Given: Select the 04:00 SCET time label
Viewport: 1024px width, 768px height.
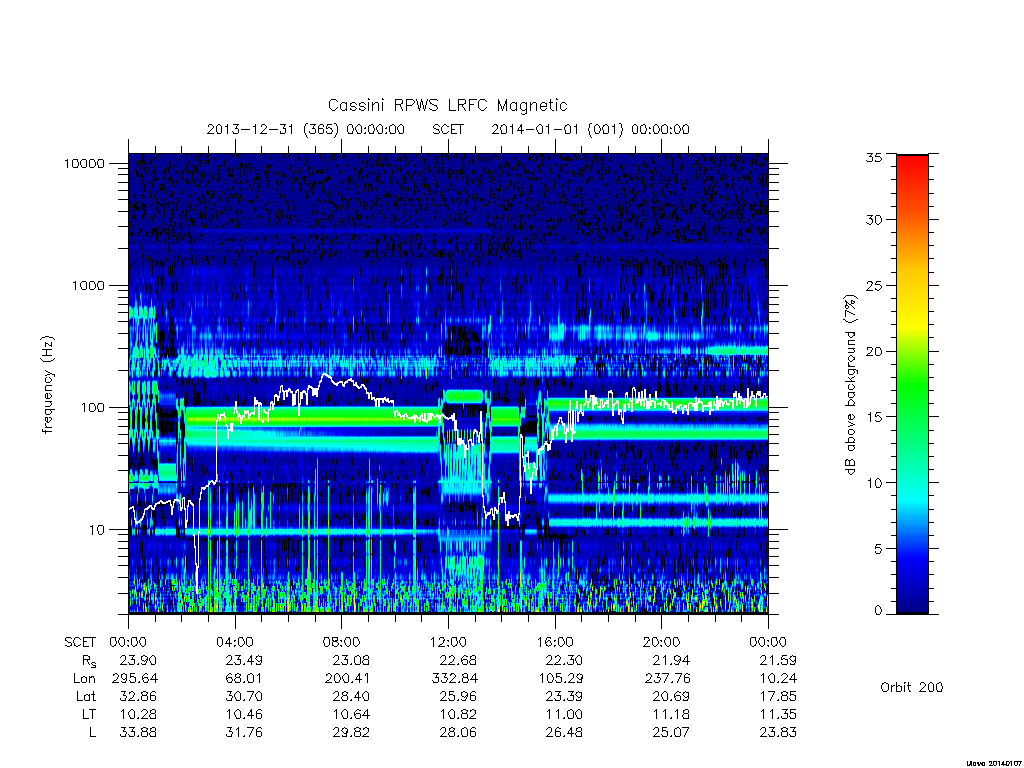Looking at the screenshot, I should pos(235,642).
